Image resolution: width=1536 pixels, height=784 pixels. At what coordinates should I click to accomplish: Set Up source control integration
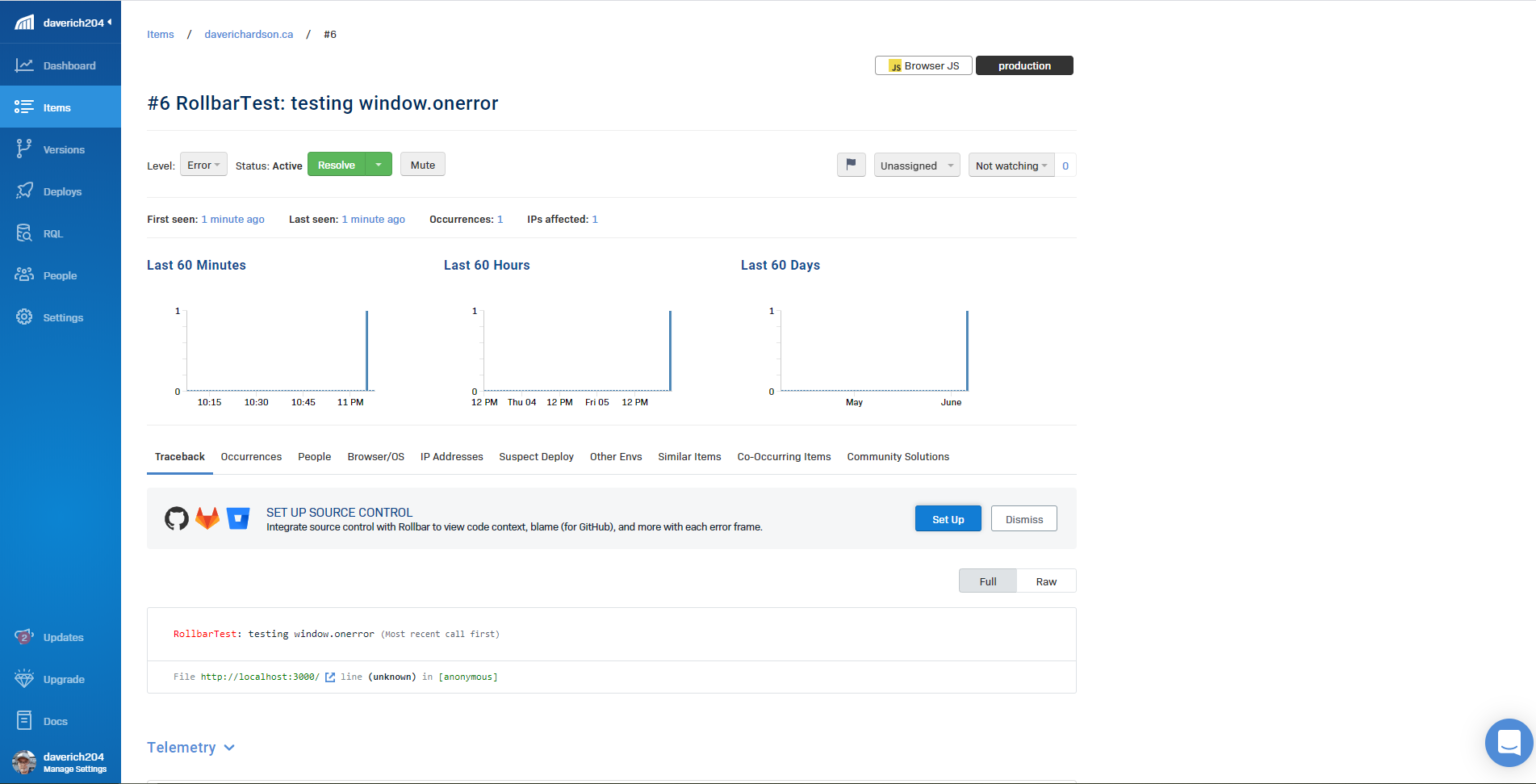pyautogui.click(x=947, y=518)
